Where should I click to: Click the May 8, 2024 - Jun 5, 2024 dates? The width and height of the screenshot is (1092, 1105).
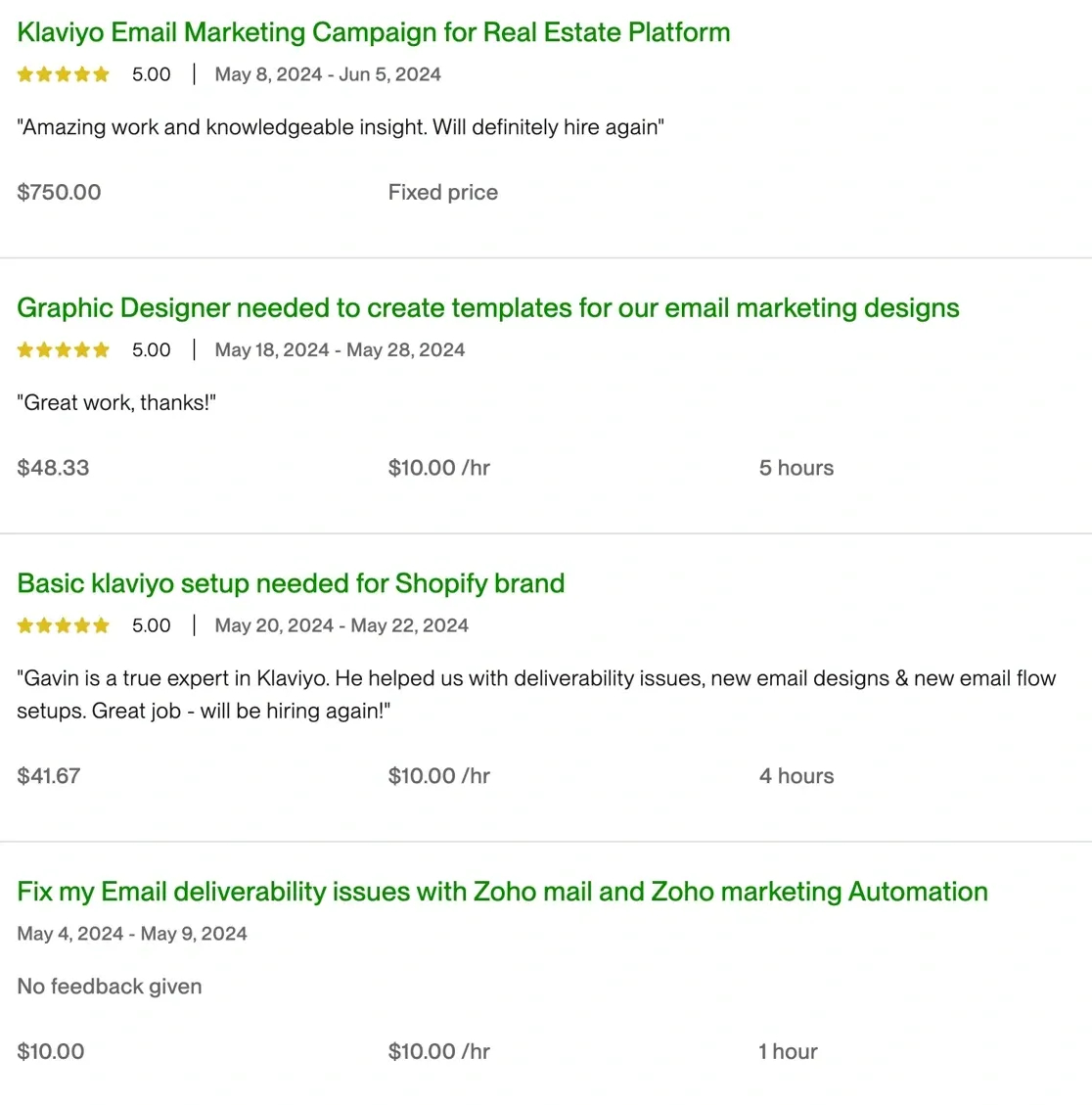[328, 74]
